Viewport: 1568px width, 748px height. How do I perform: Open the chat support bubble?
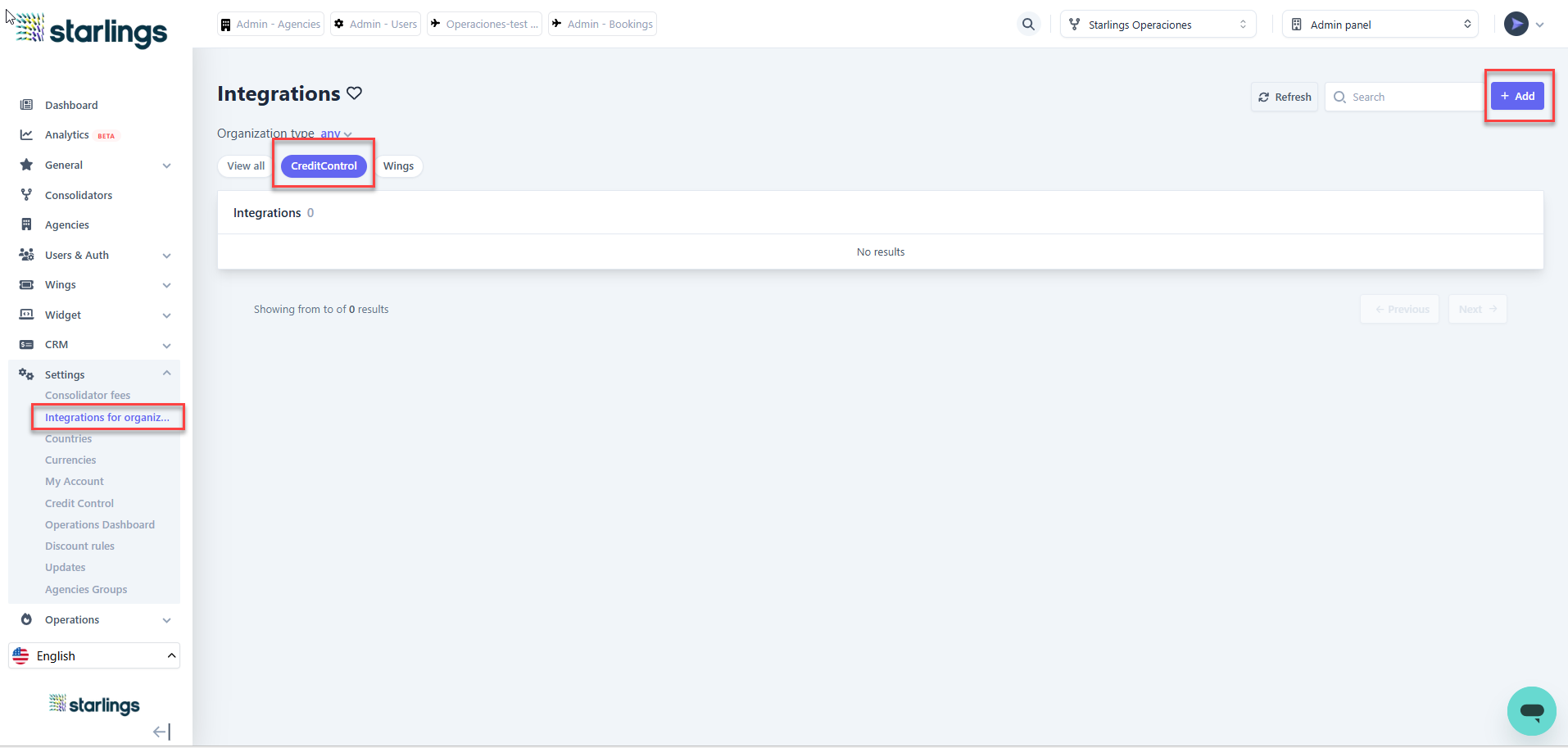point(1530,710)
